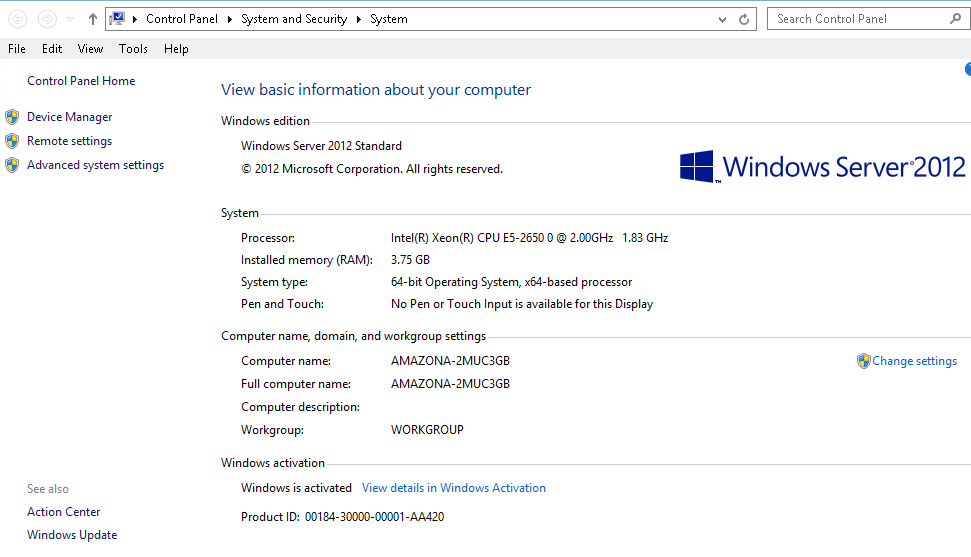Click shield icon beside Remote settings
Screen dimensions: 971x557
pyautogui.click(x=12, y=141)
